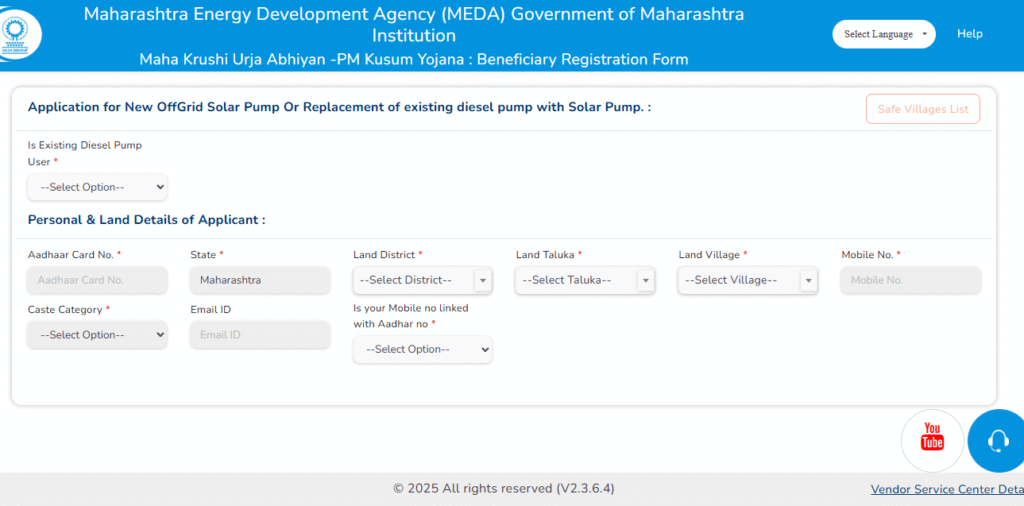This screenshot has height=506, width=1024.
Task: Open the headset support chat icon
Action: click(997, 441)
